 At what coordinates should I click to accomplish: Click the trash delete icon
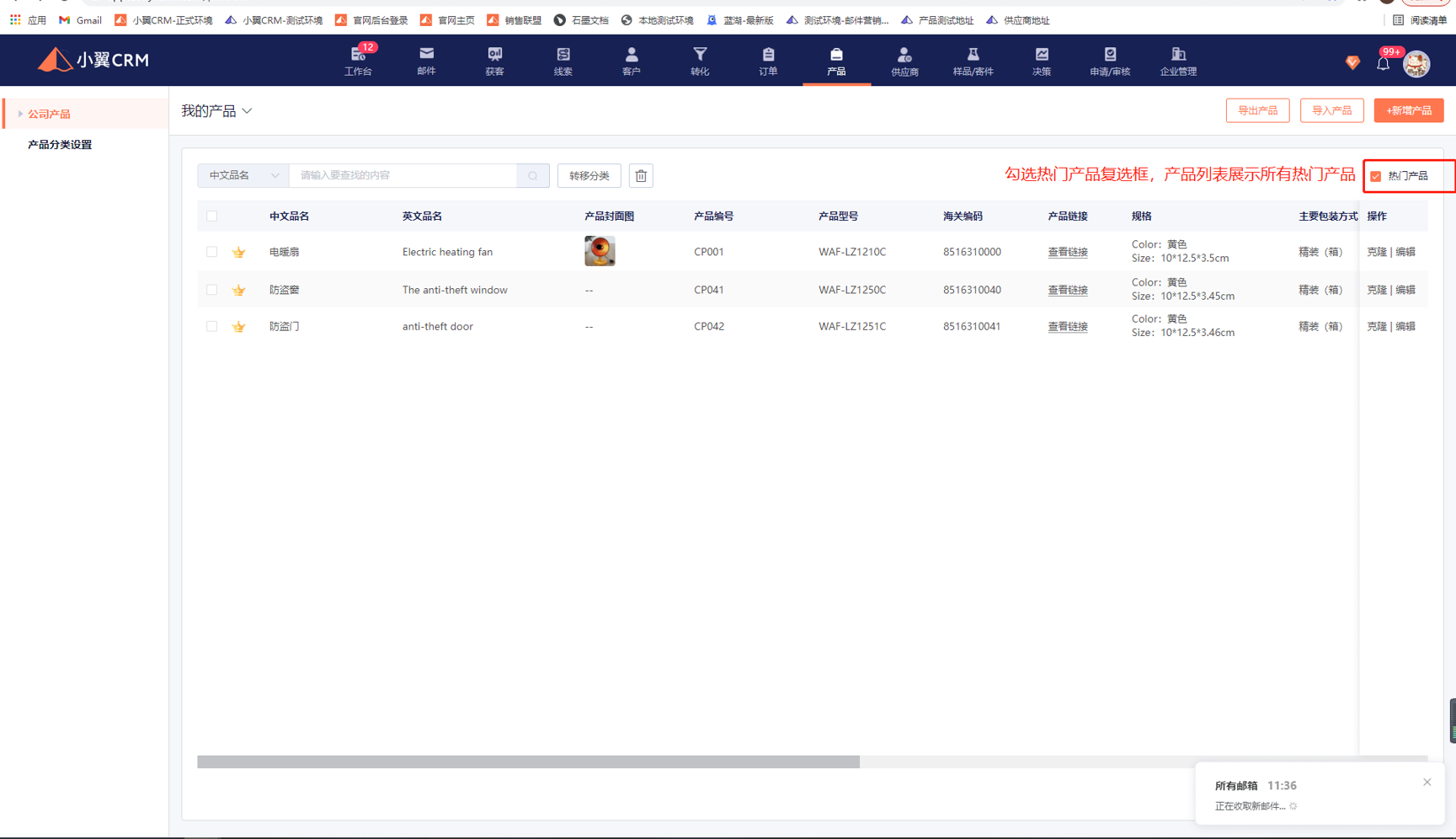tap(641, 175)
